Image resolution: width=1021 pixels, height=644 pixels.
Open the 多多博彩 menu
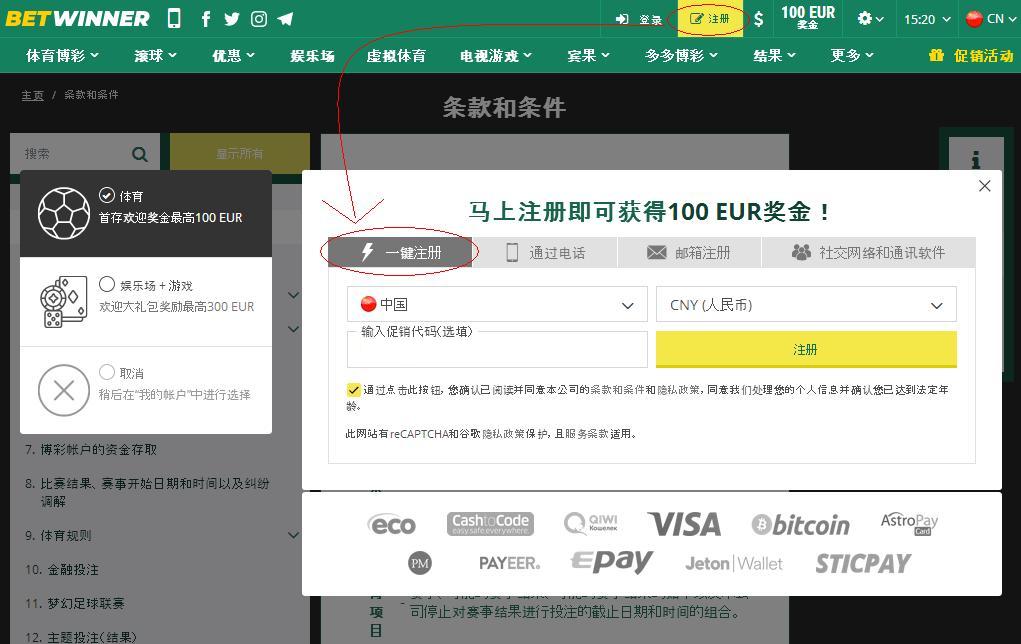[681, 55]
